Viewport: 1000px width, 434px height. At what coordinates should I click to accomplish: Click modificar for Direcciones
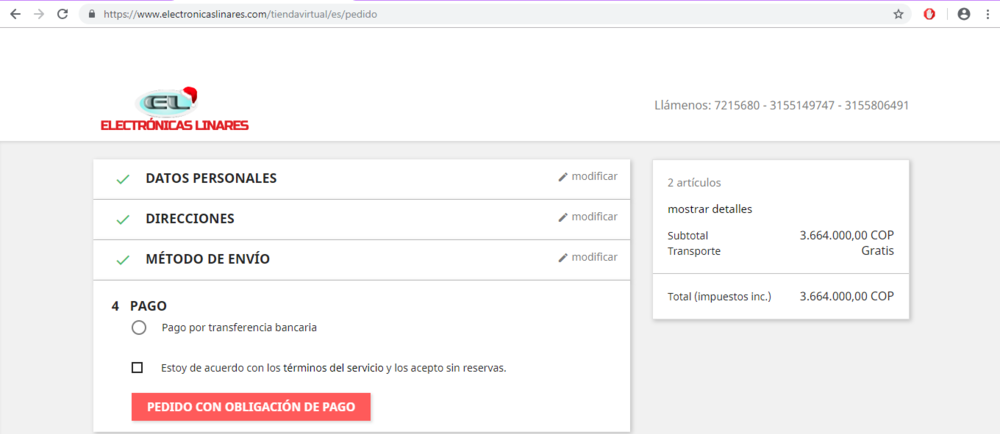(594, 217)
